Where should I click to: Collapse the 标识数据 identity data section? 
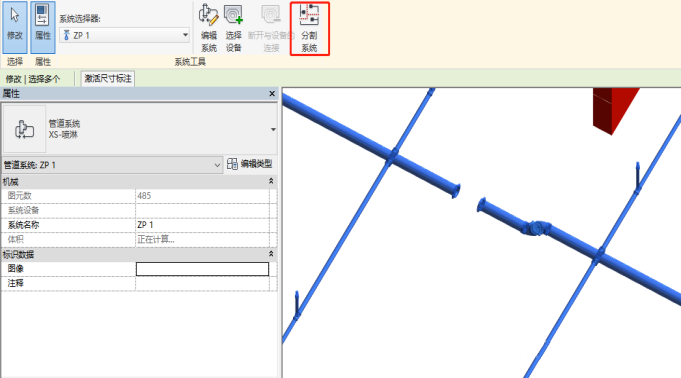(x=271, y=254)
